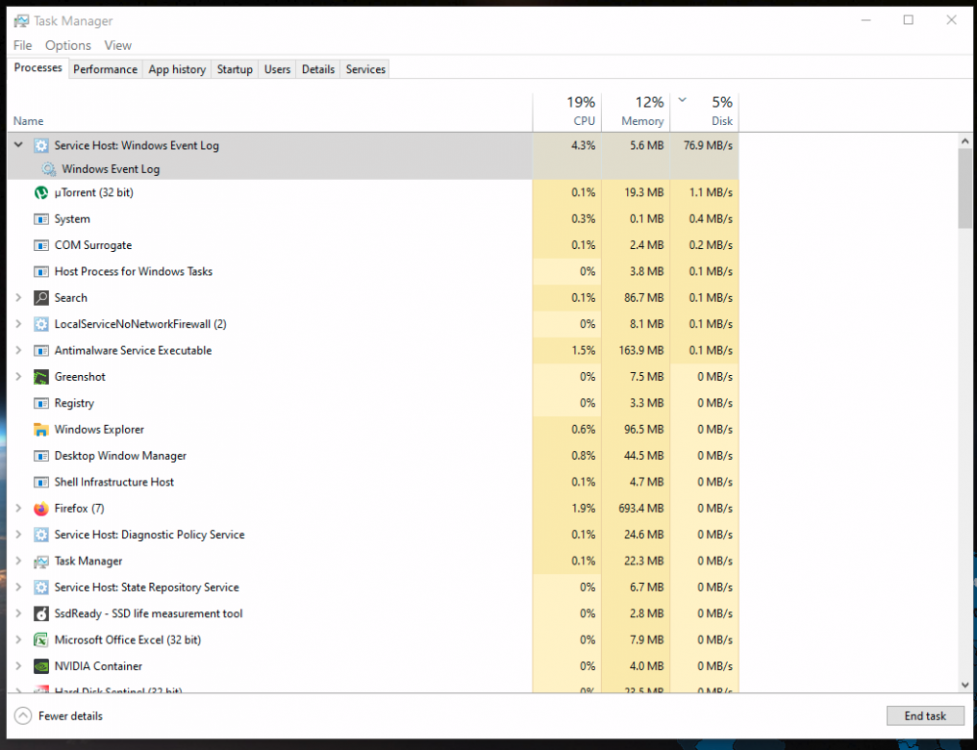Collapse Service Host: Windows Event Log group
Image resolution: width=977 pixels, height=750 pixels.
(19, 145)
